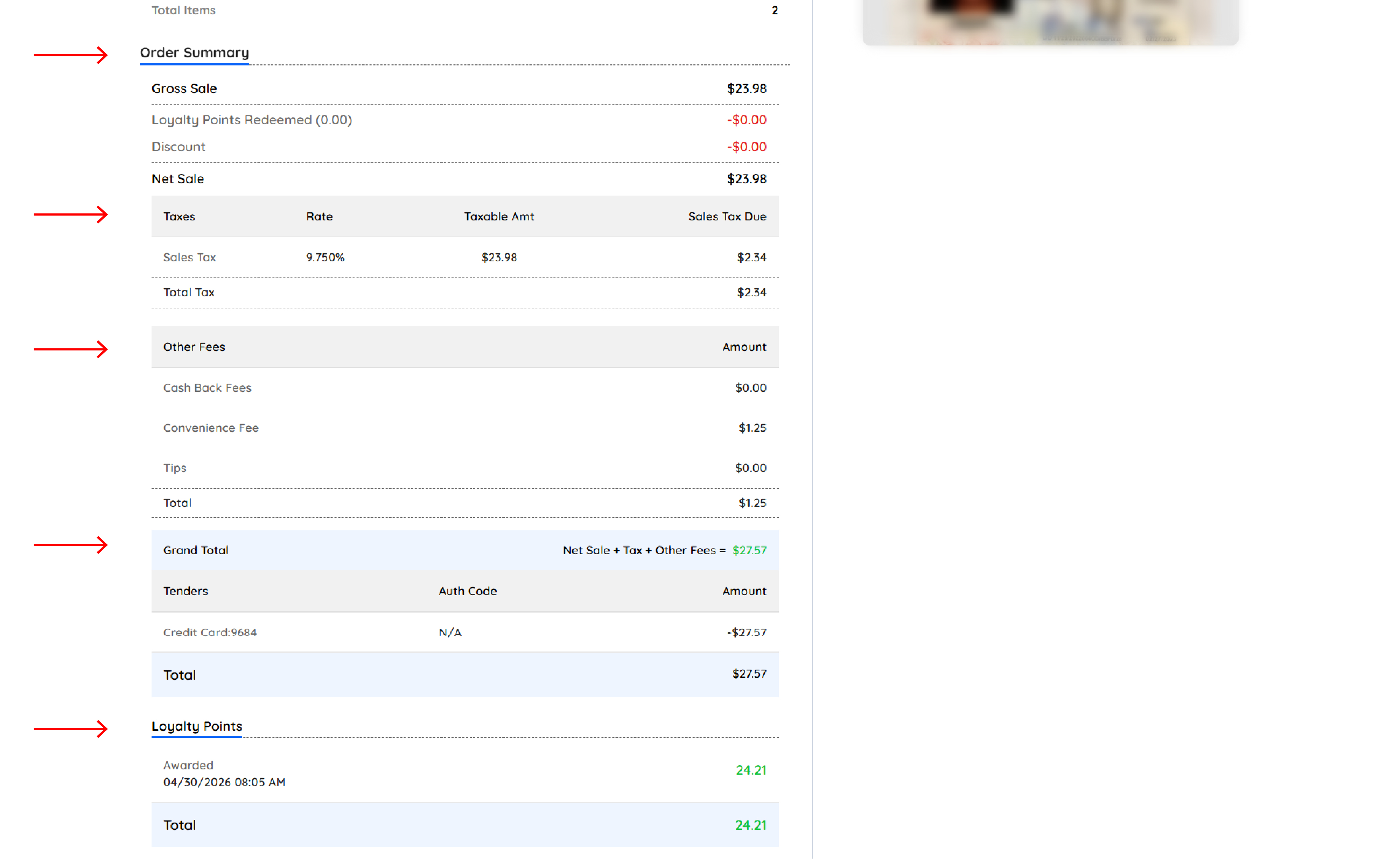Screen dimensions: 1400x860
Task: Click the Other Fees Total label
Action: pos(177,503)
